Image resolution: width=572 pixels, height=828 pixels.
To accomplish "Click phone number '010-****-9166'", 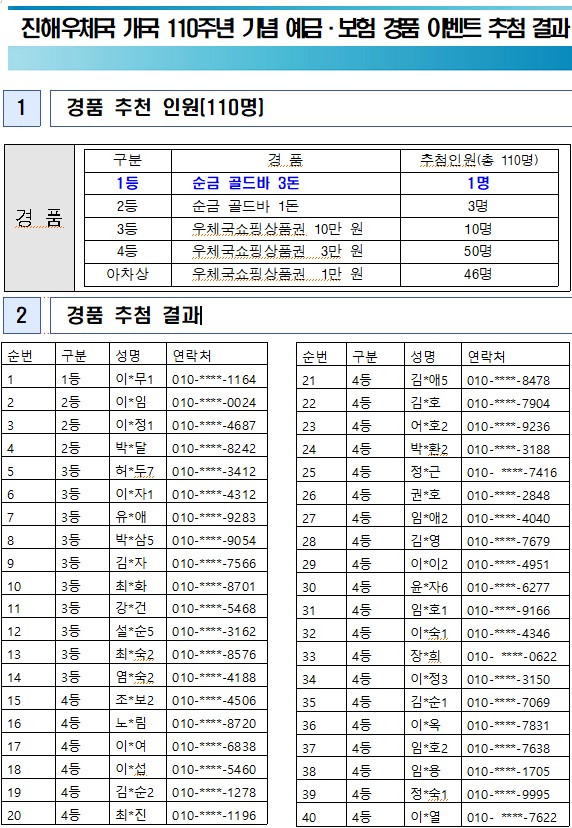I will pos(509,610).
